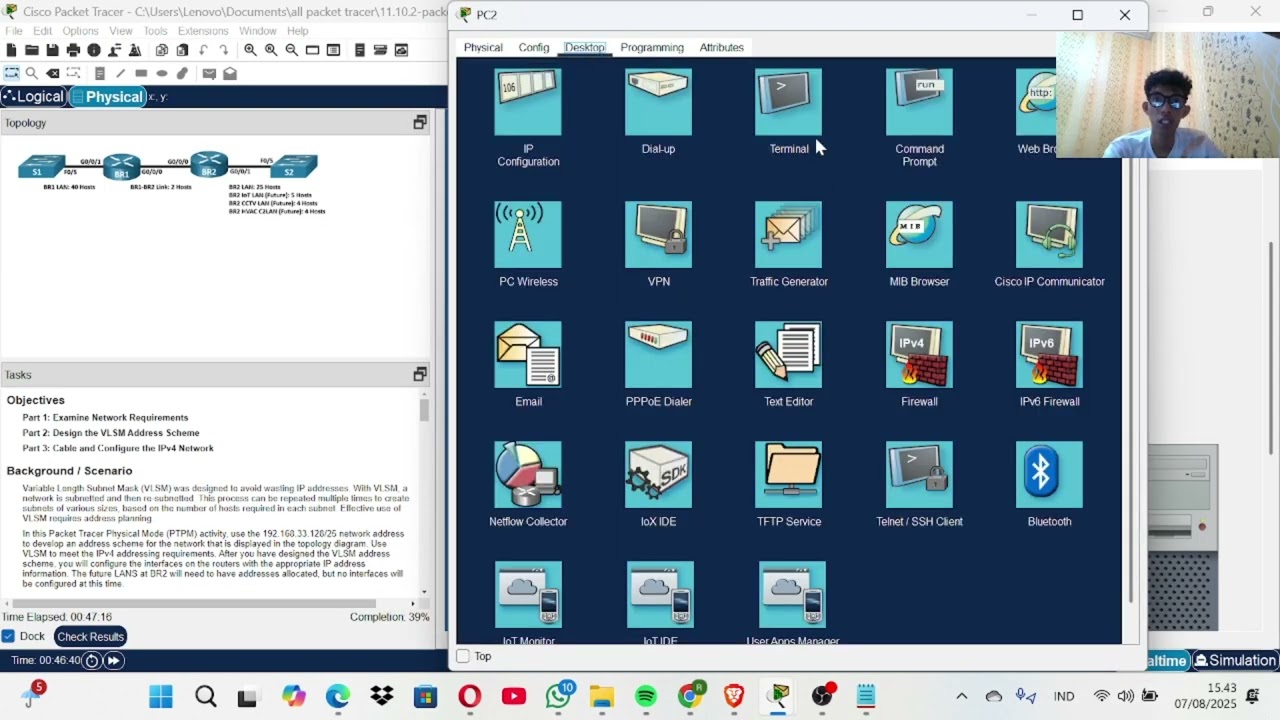Open the IP Configuration app
This screenshot has height=720, width=1280.
coord(528,102)
